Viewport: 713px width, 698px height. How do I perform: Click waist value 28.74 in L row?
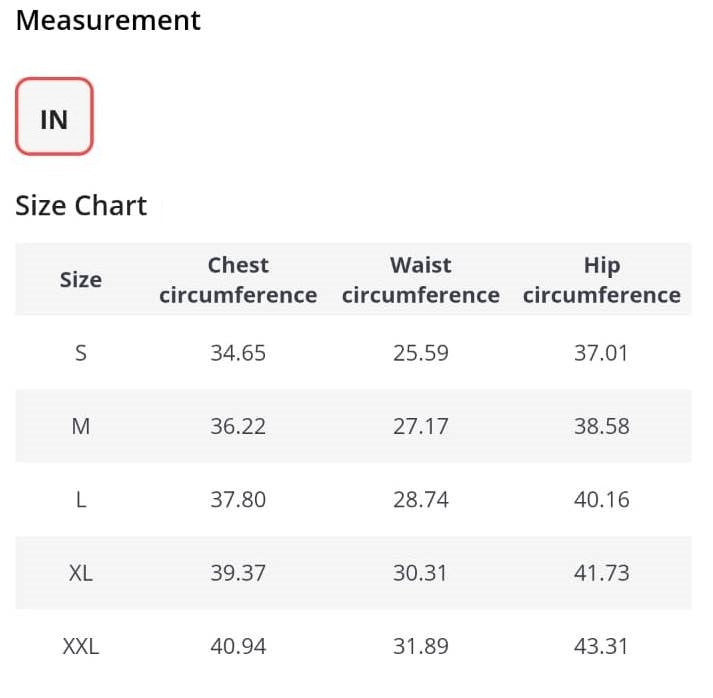coord(421,499)
